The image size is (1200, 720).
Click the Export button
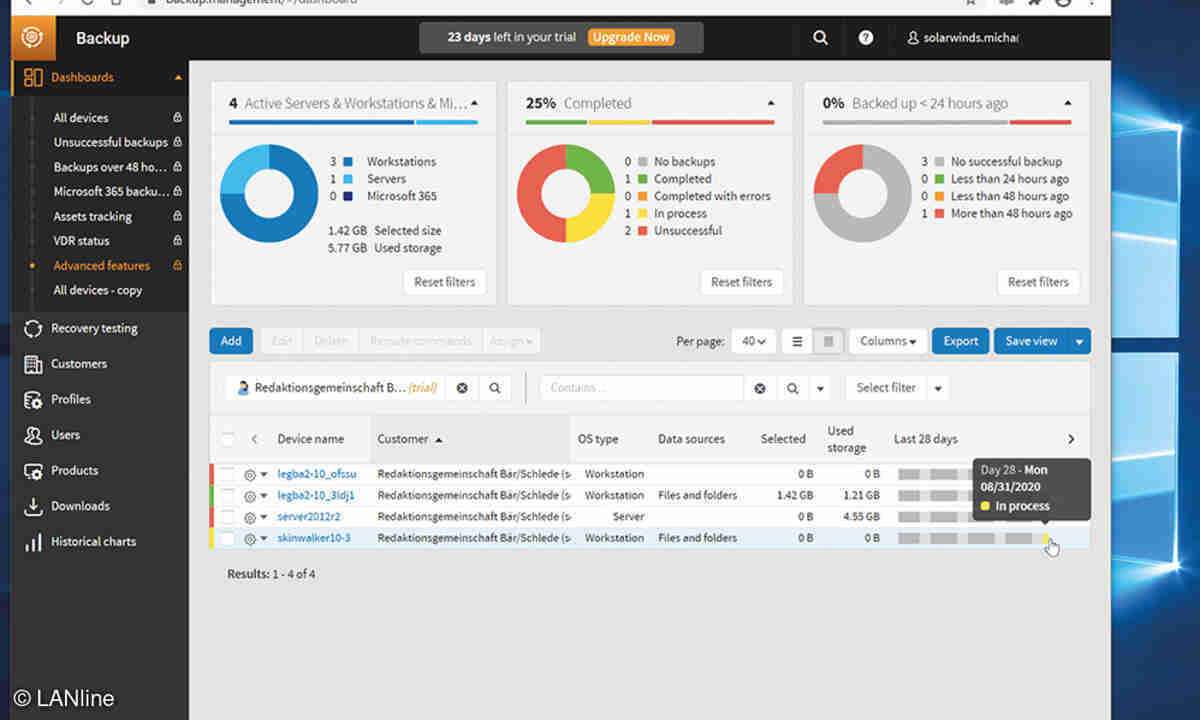tap(960, 341)
